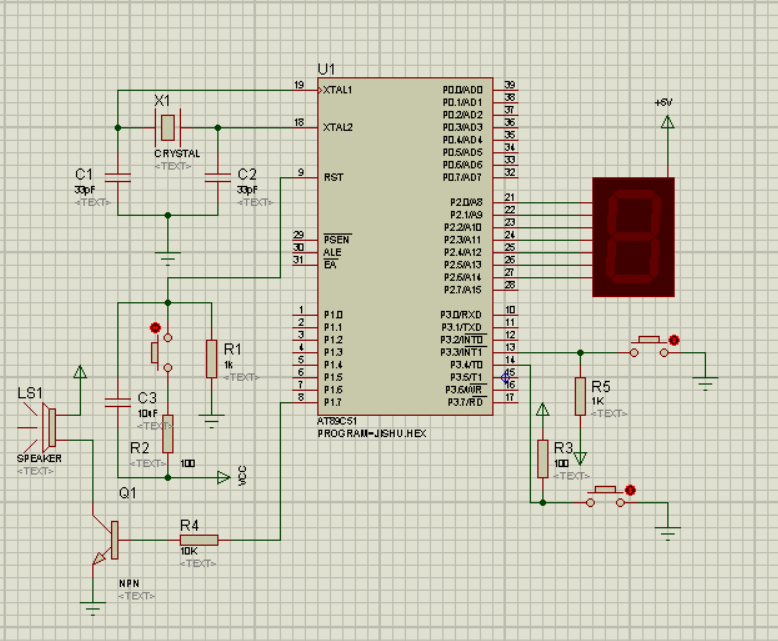The height and width of the screenshot is (641, 778).
Task: Click the P3.7/RD pin label
Action: coord(465,402)
